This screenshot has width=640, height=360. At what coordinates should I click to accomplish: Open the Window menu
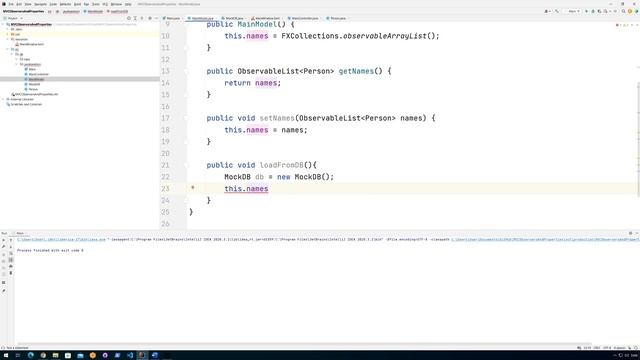click(x=116, y=4)
